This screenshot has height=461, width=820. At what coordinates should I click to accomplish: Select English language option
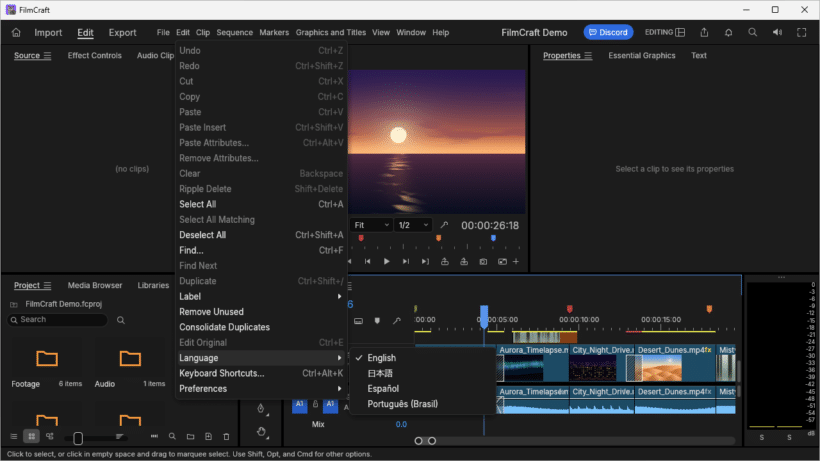coord(423,358)
